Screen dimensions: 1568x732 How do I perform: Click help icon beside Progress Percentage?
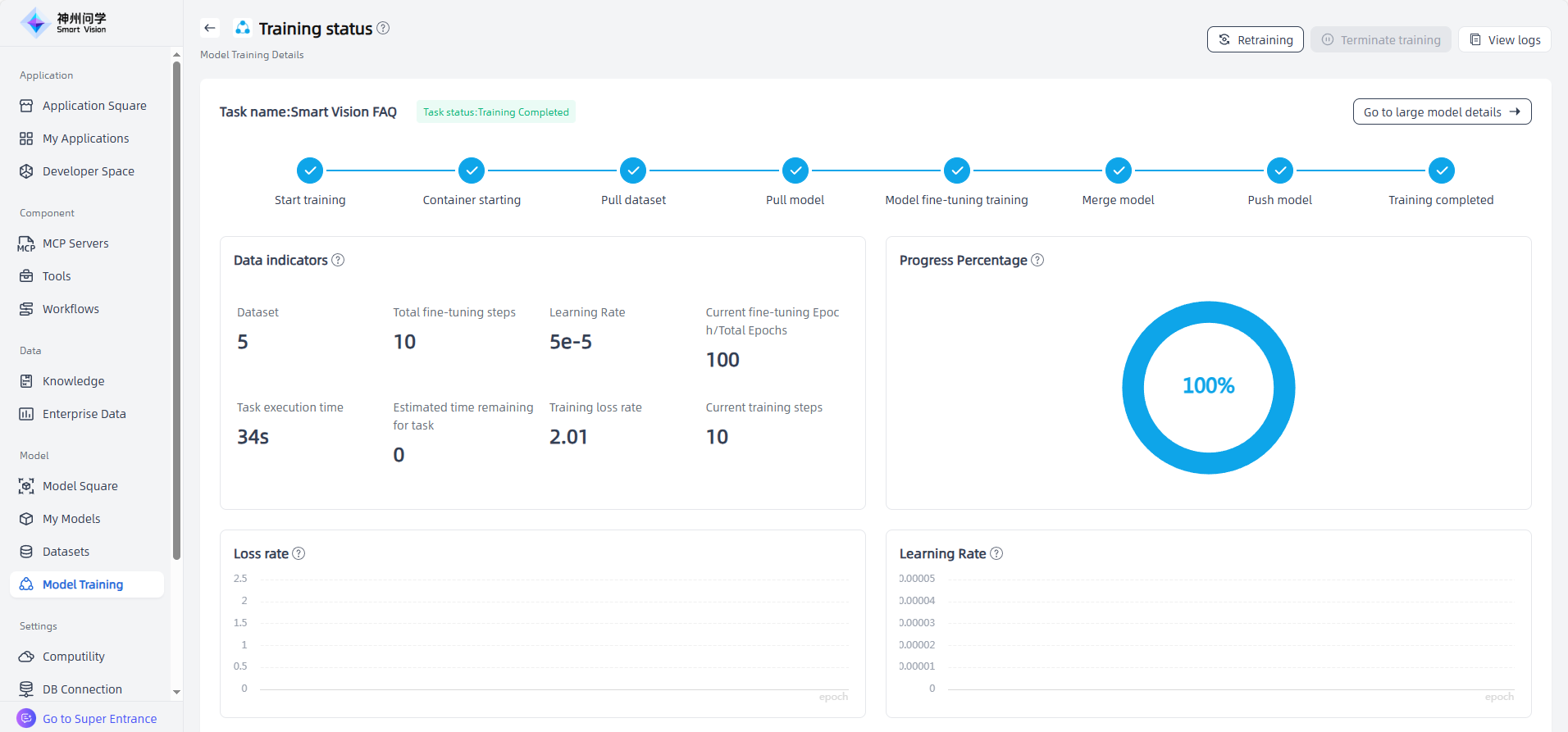(x=1037, y=260)
